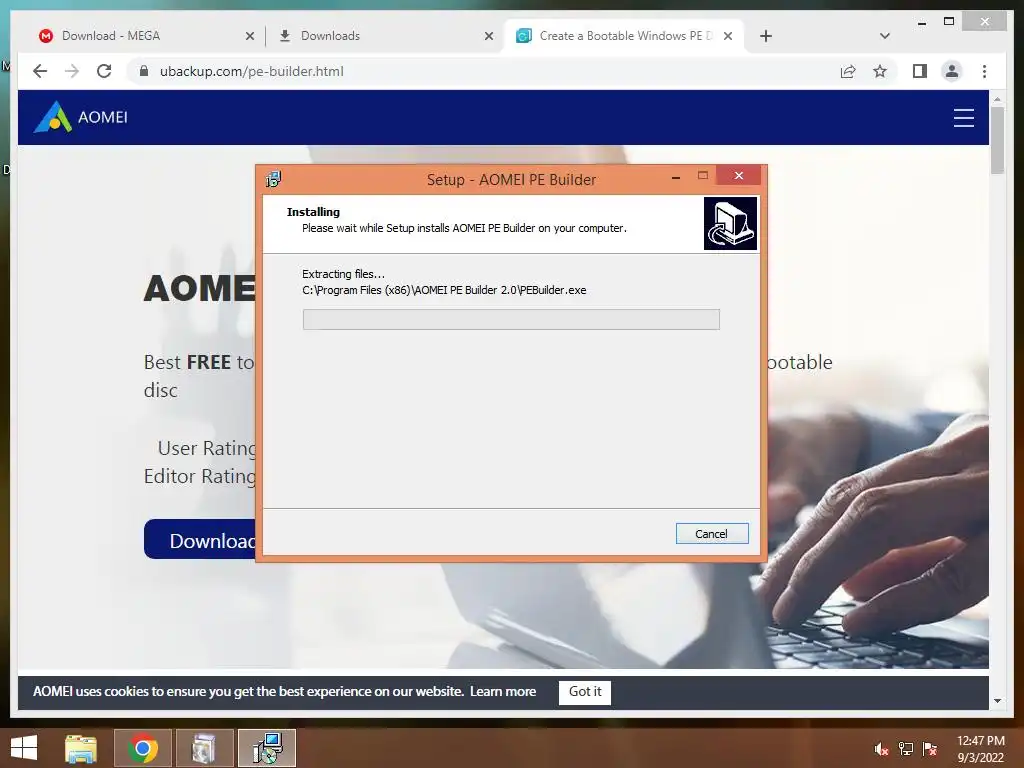Screen dimensions: 1024x768
Task: Reload the ubackup.com page
Action: tap(104, 71)
